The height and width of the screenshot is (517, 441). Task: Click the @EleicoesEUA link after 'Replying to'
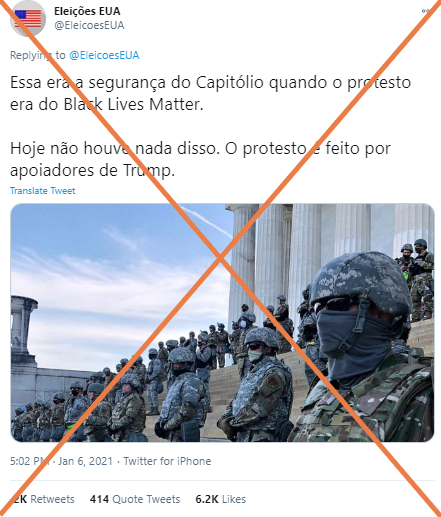tap(104, 55)
